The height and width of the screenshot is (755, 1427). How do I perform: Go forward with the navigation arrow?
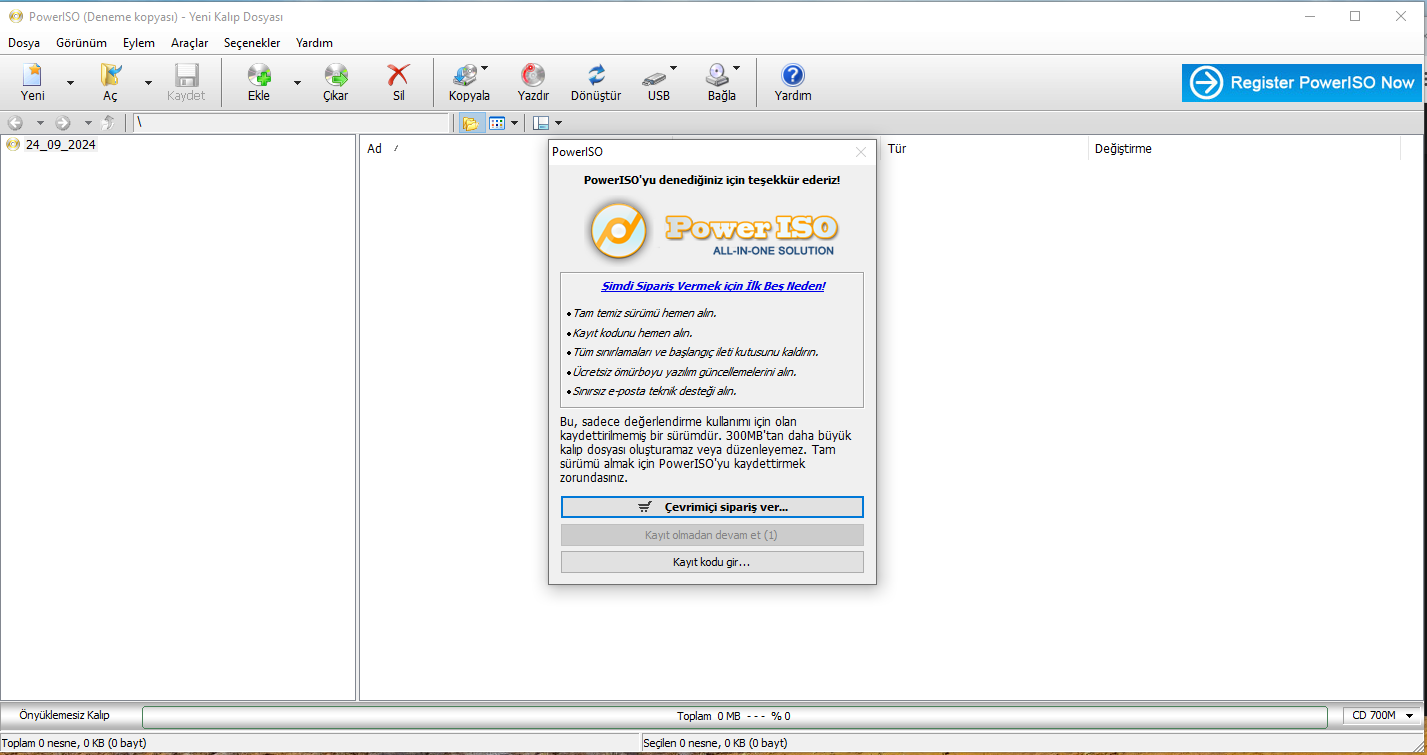pos(63,123)
